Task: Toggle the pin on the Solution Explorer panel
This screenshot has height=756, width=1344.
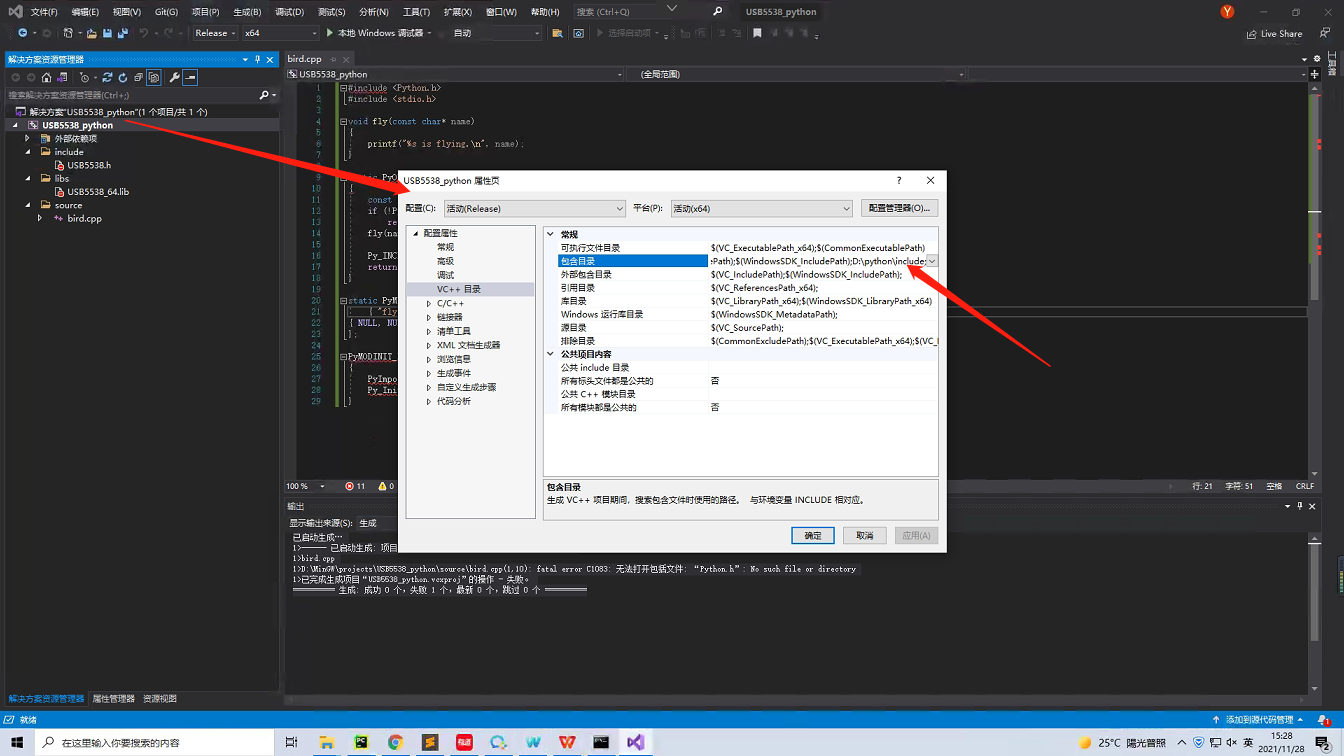Action: click(x=257, y=59)
